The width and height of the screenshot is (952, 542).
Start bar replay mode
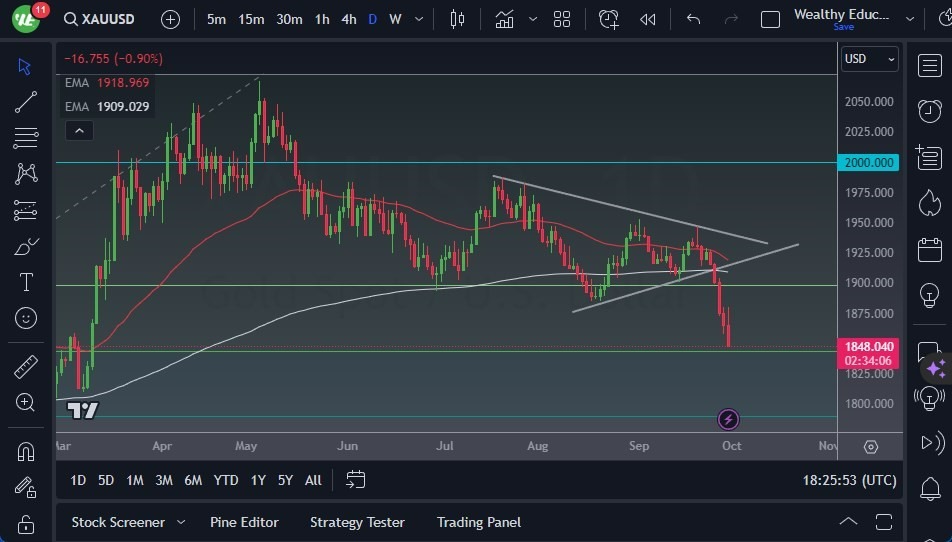tap(648, 19)
